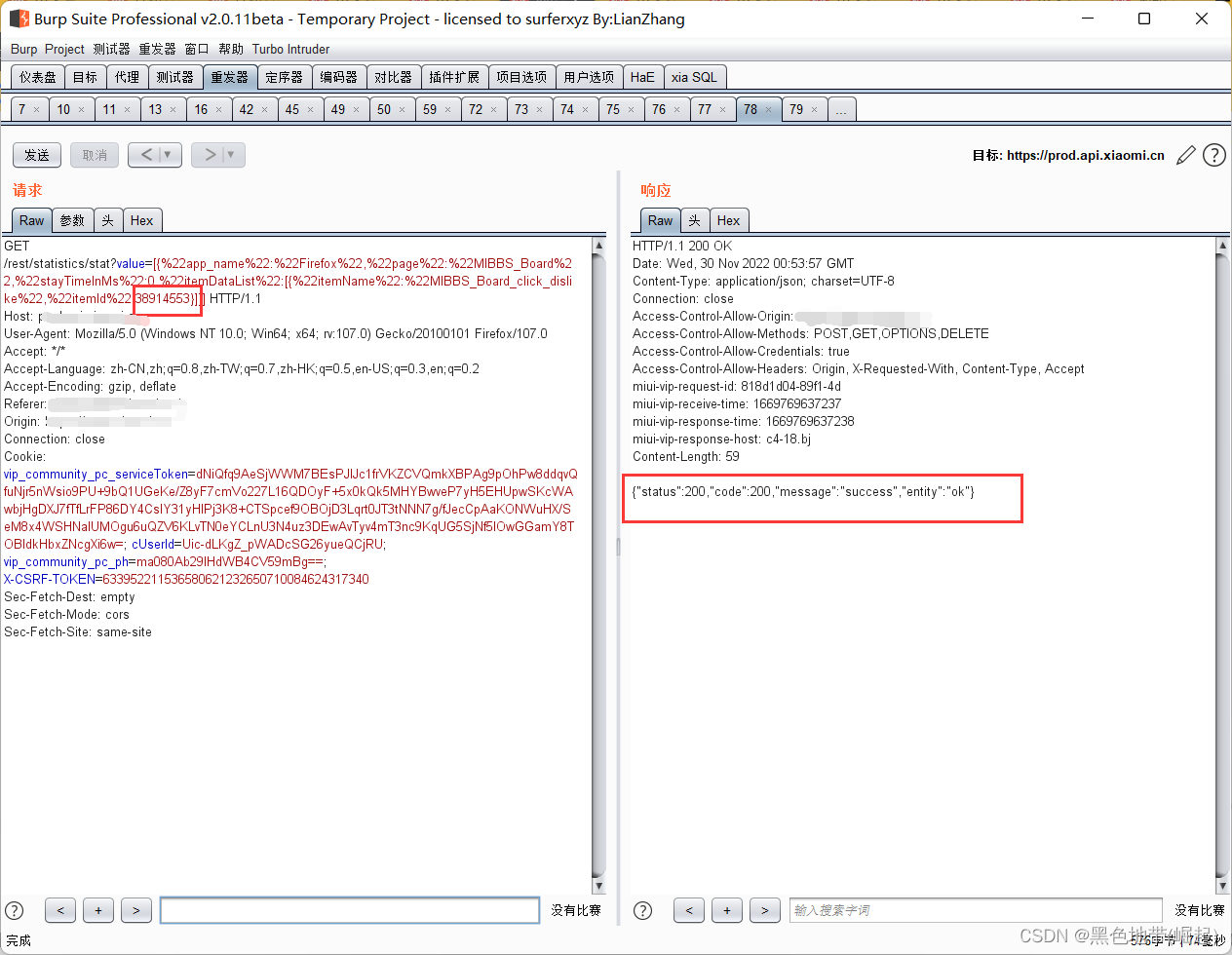Click response search previous match button
Image resolution: width=1232 pixels, height=955 pixels.
tap(689, 910)
